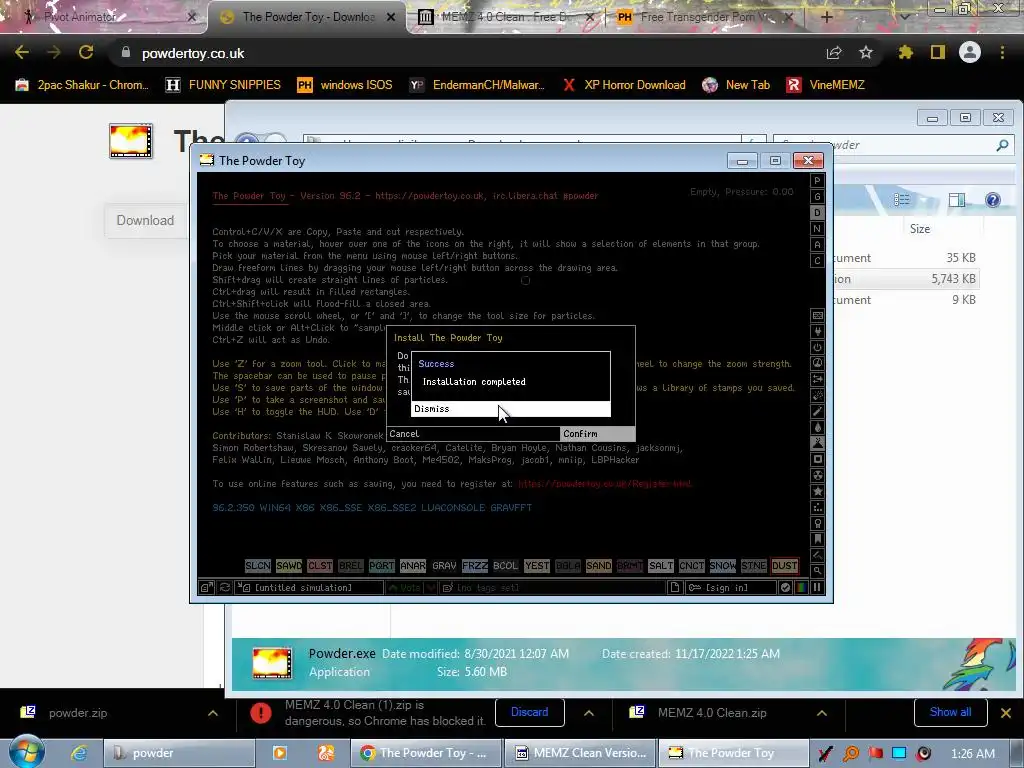Open the Special star category icon
The image size is (1024, 768).
point(817,491)
